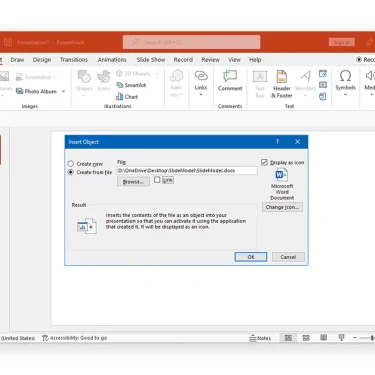Click the Slide Number ribbon icon
The height and width of the screenshot is (375, 375).
click(x=323, y=85)
